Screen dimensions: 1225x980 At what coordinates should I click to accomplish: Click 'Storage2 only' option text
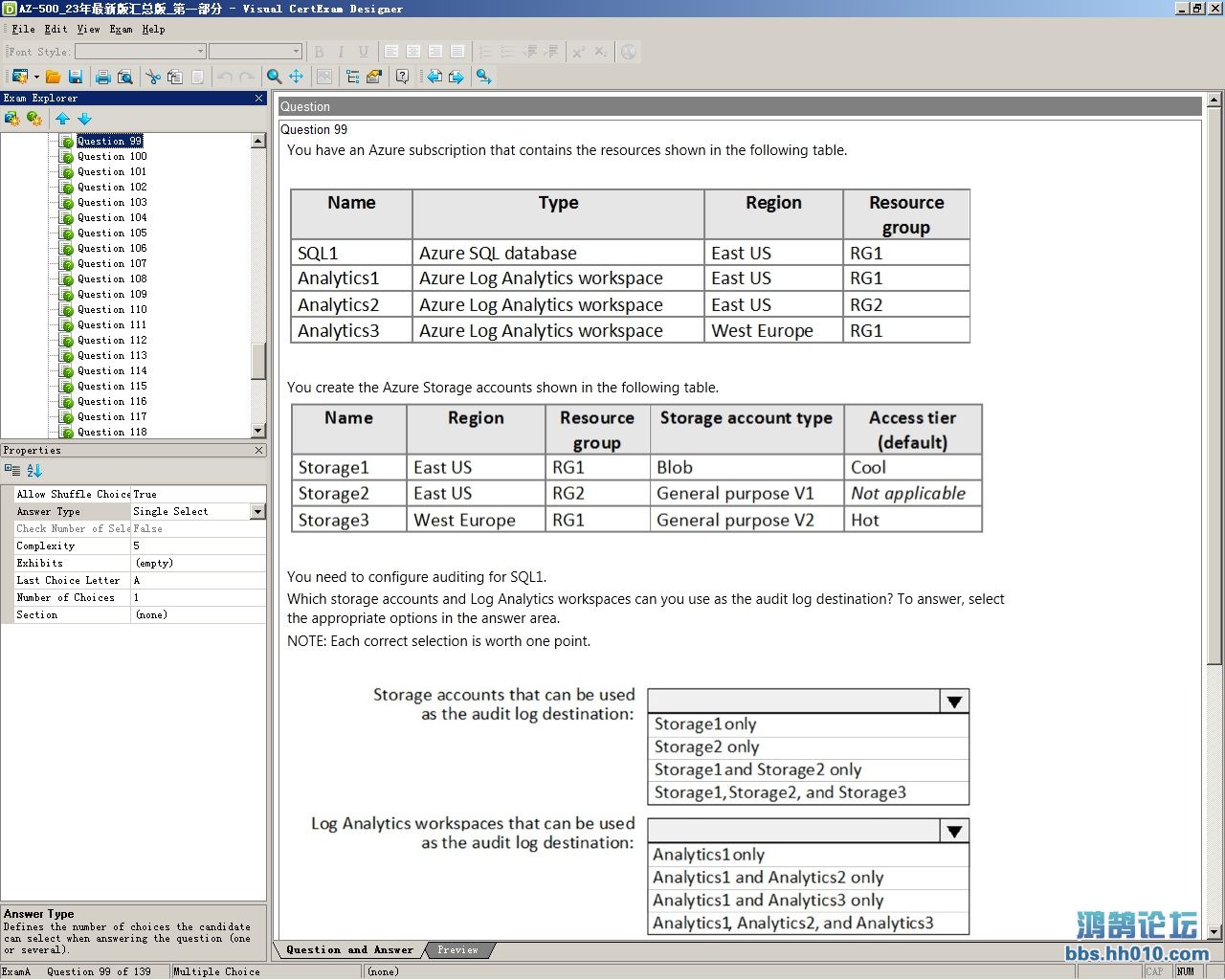click(x=706, y=747)
